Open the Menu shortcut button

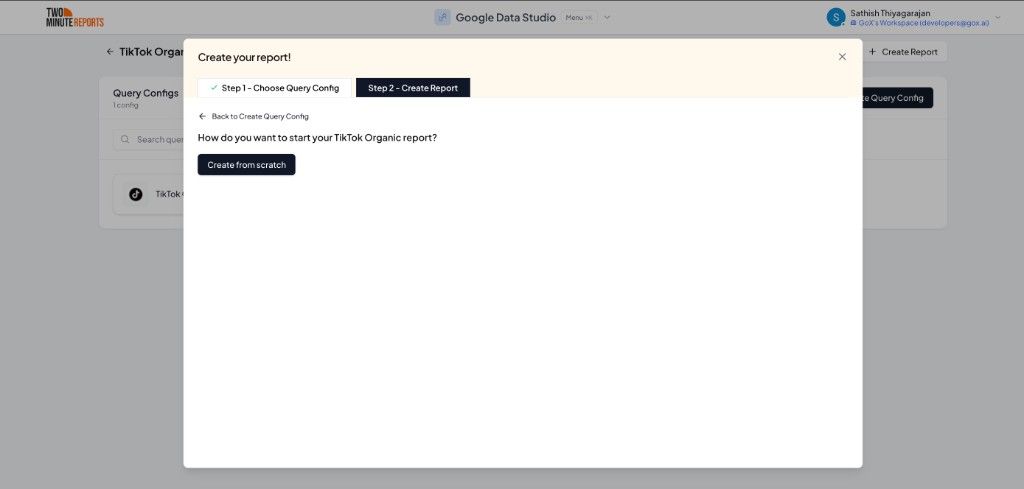click(x=579, y=18)
